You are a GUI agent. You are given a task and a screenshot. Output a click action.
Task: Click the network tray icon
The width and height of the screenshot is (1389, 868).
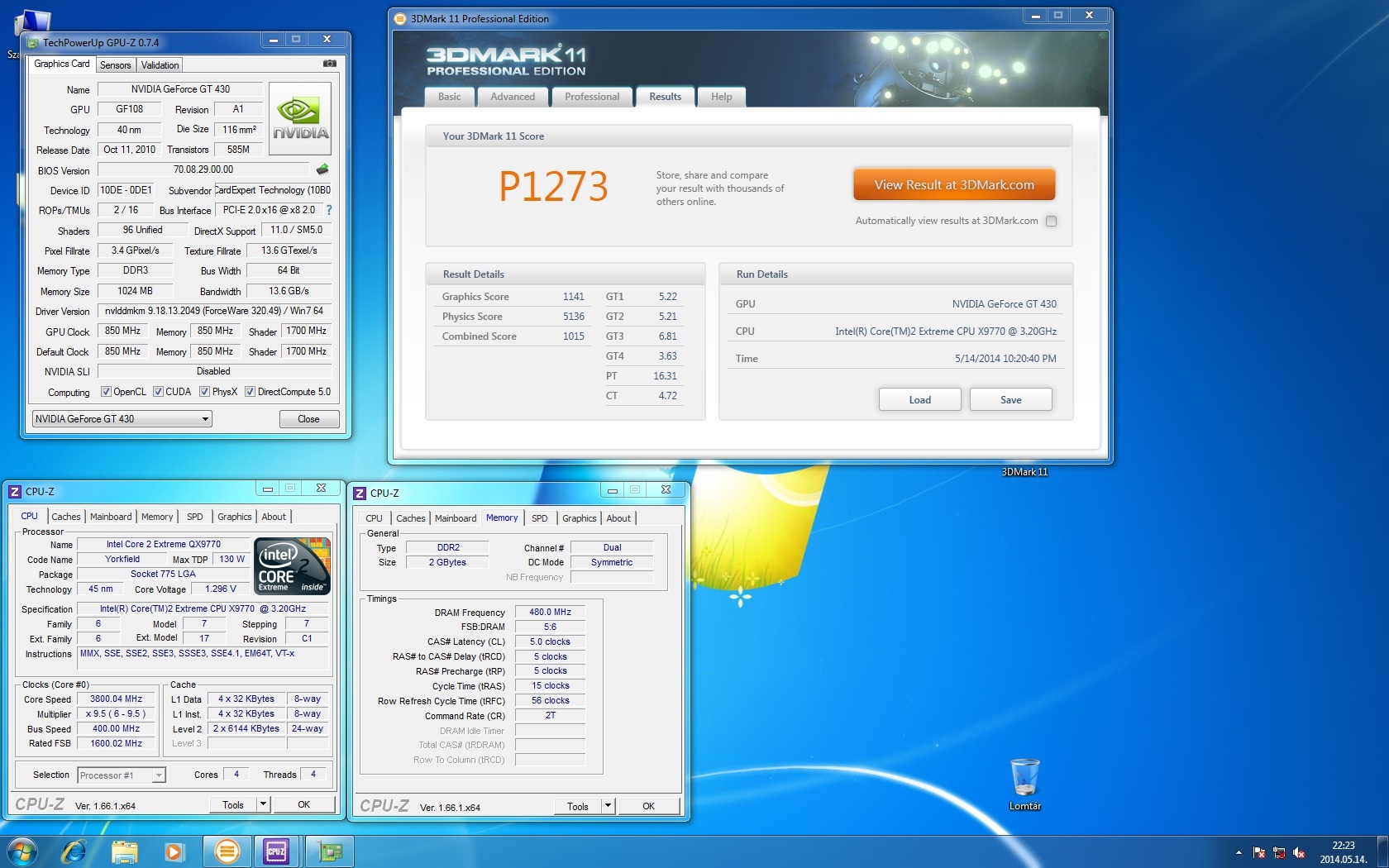coord(1279,852)
